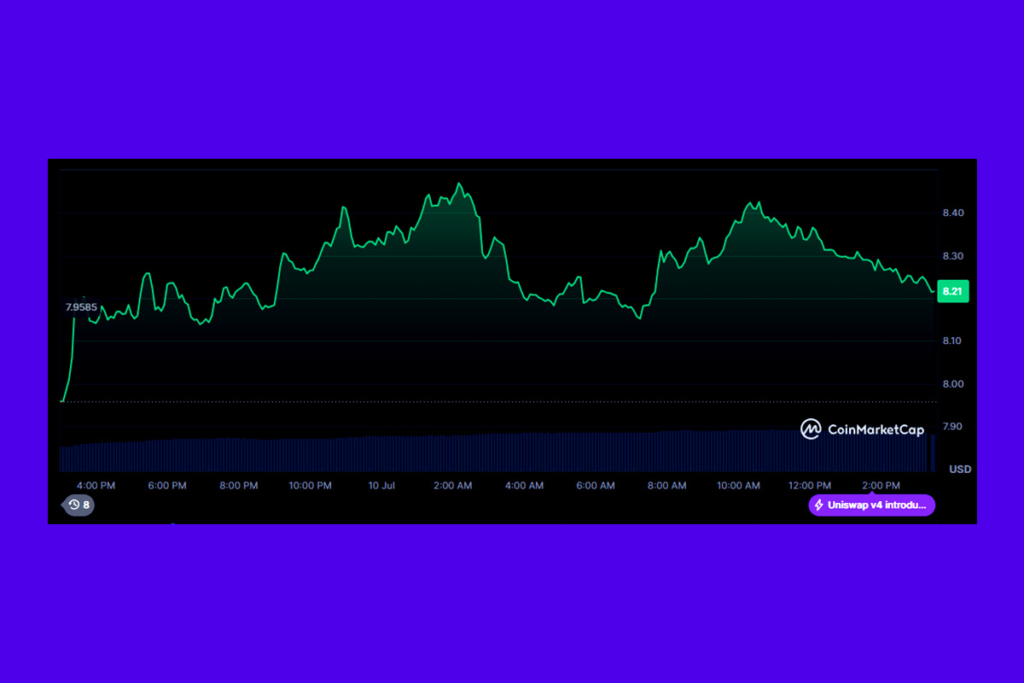Screen dimensions: 1024x683
Task: Click the lightning bolt icon in purple pill
Action: point(820,506)
